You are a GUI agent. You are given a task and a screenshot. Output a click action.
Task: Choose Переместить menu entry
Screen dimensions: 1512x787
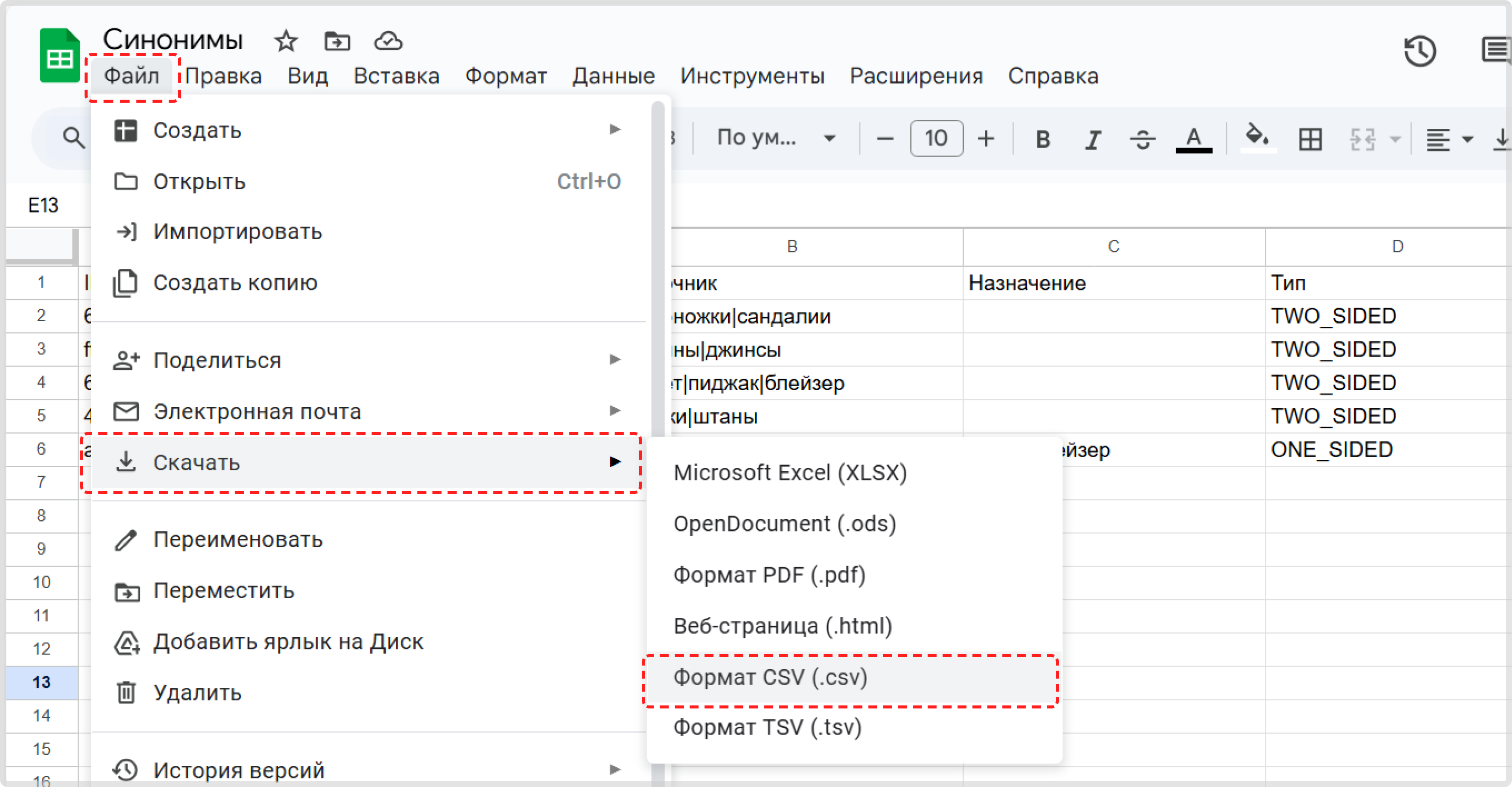pos(369,591)
